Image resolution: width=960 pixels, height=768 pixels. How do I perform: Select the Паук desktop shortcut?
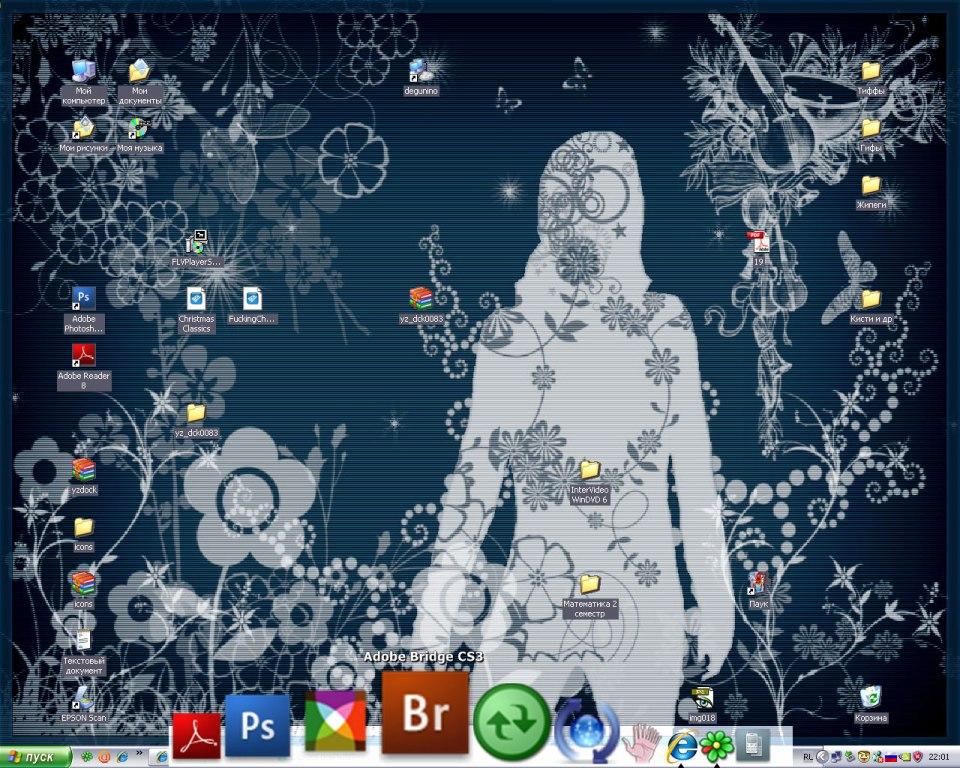coord(758,584)
